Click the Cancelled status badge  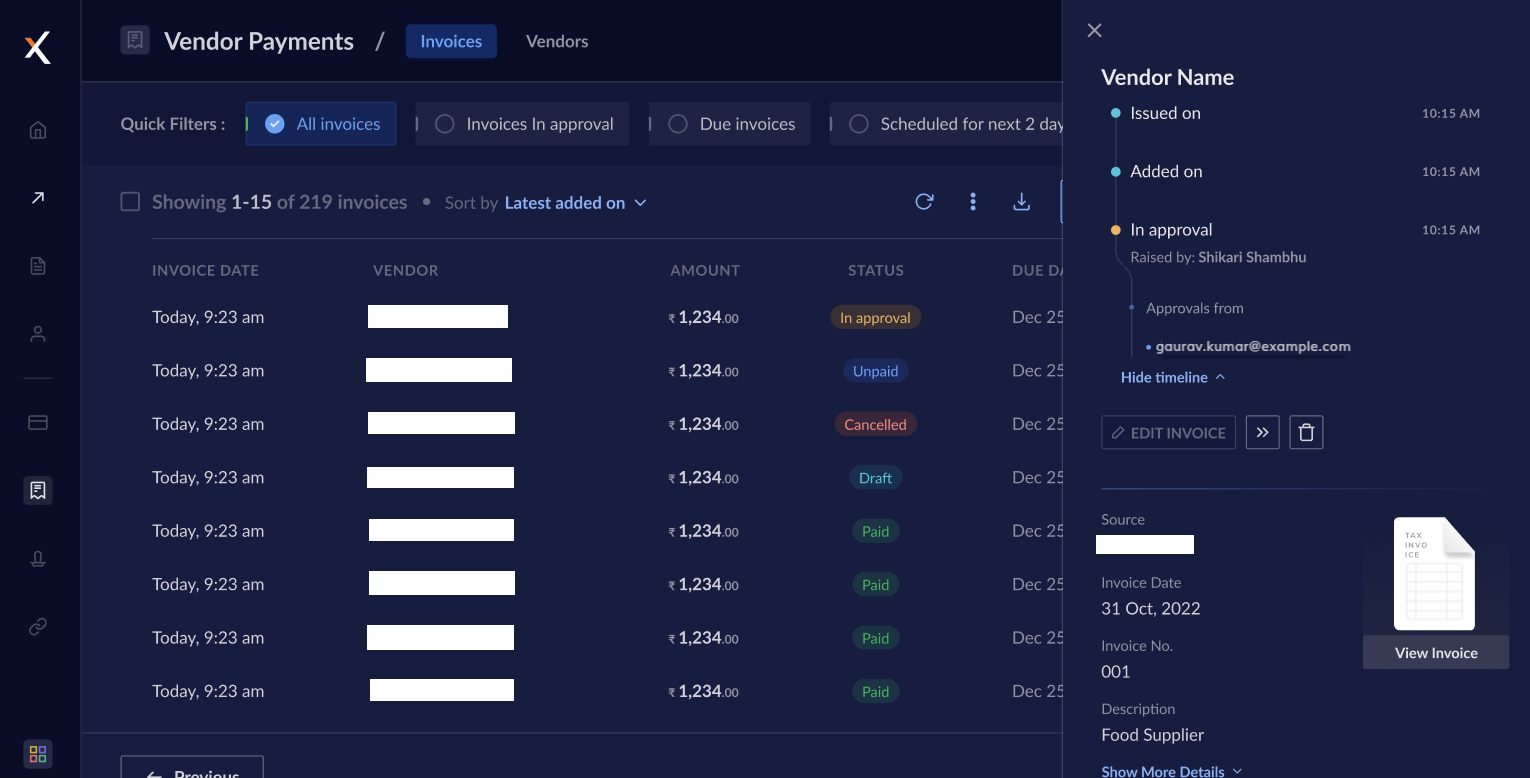pyautogui.click(x=875, y=424)
